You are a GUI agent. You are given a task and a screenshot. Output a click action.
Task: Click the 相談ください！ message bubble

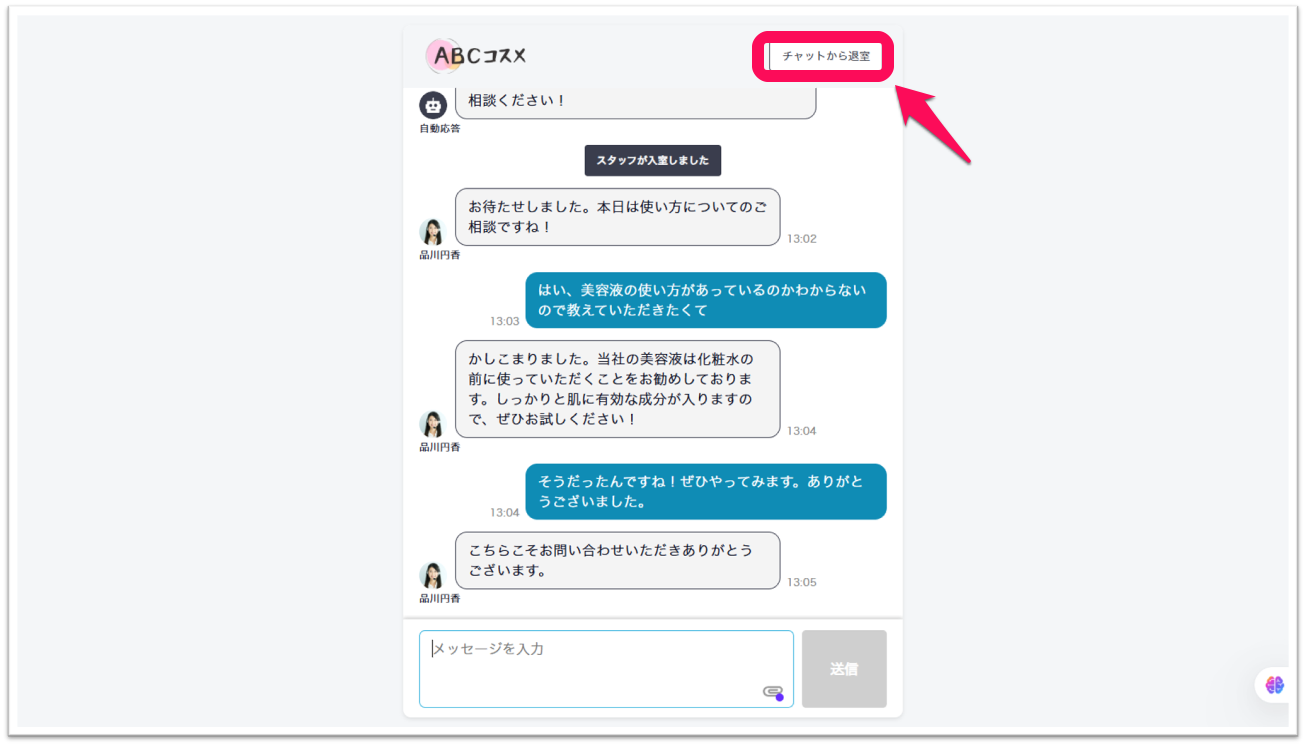(x=636, y=102)
